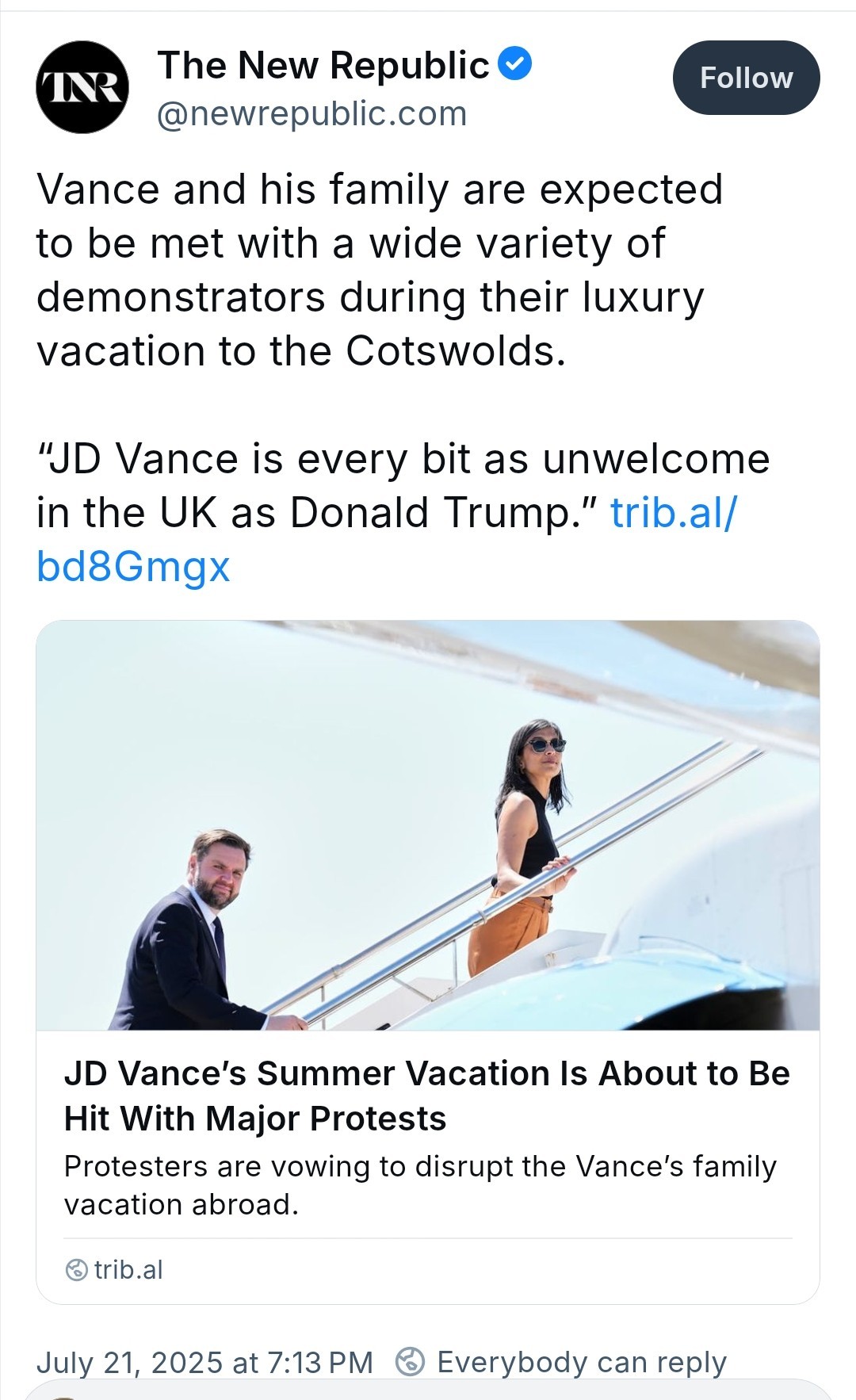Image resolution: width=856 pixels, height=1400 pixels.
Task: Click the trib.al domain label in card
Action: click(x=128, y=1269)
